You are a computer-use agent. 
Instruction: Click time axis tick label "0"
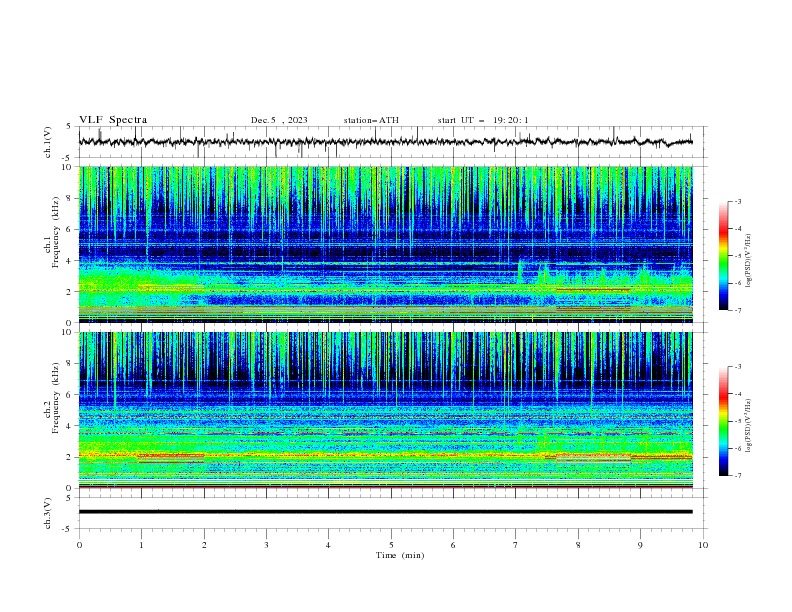79,545
